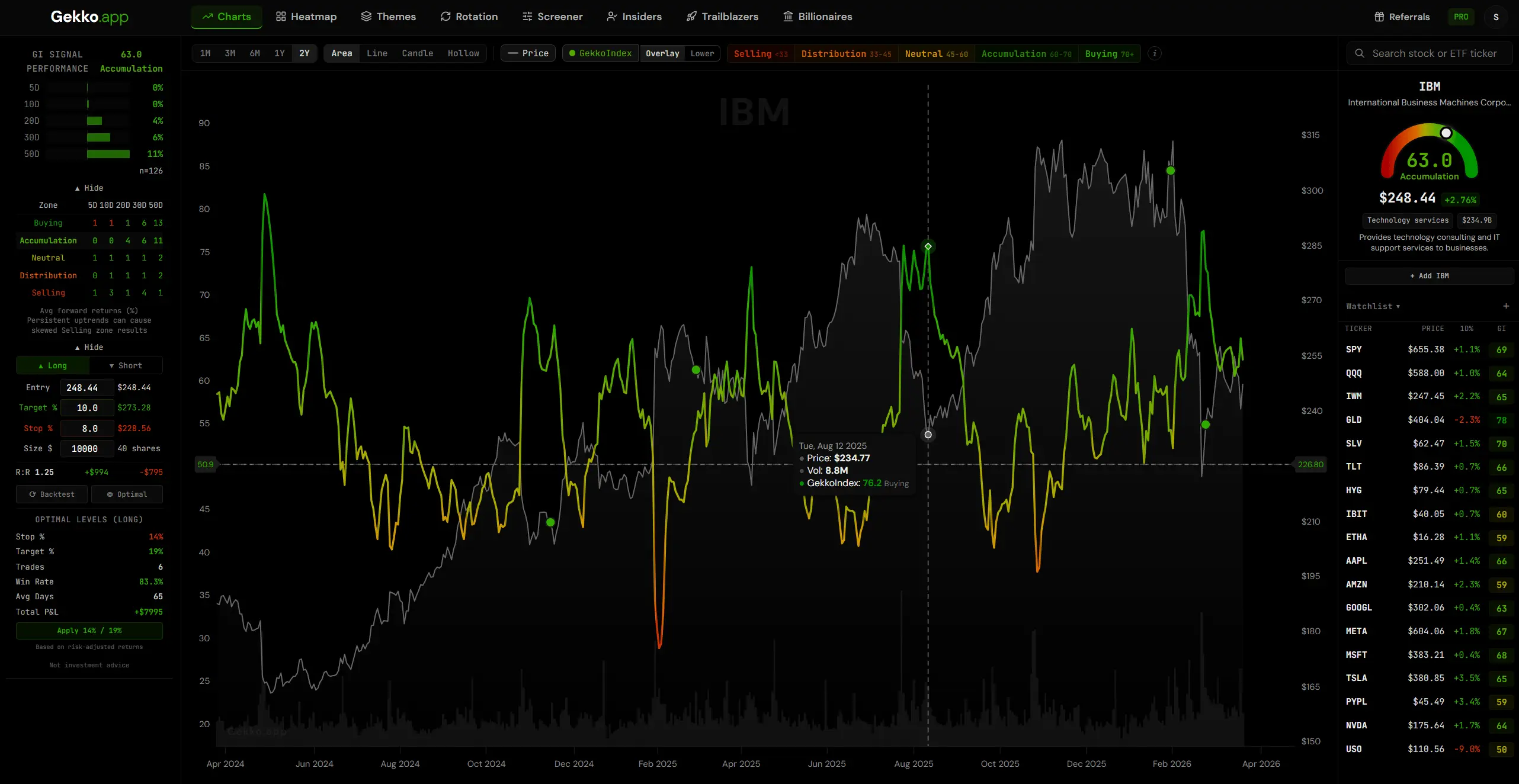Launch the stock Screener

(552, 17)
